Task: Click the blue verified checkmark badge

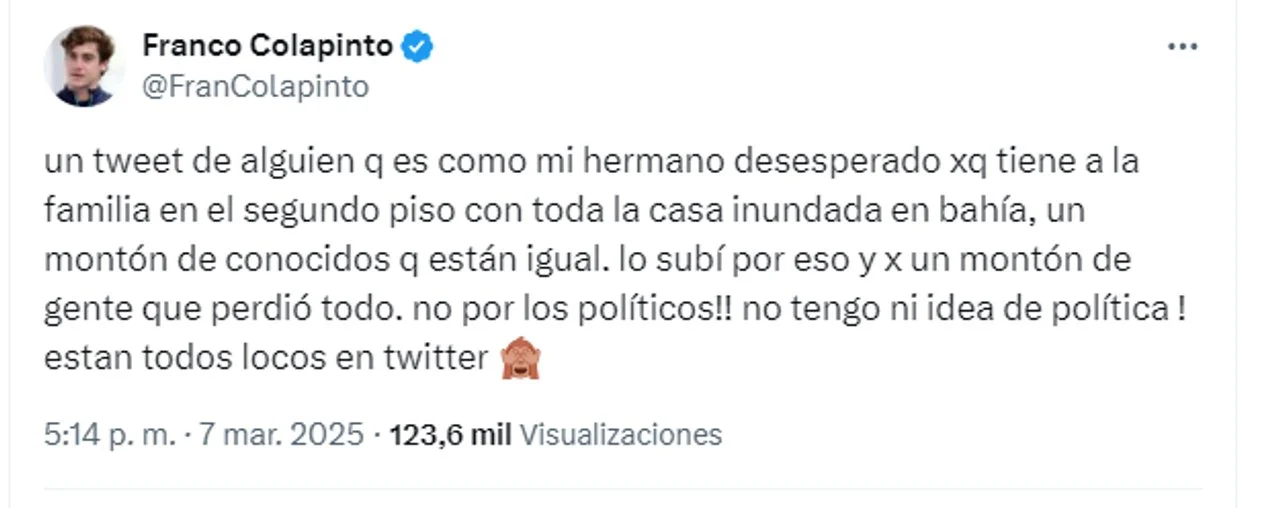Action: pos(417,46)
